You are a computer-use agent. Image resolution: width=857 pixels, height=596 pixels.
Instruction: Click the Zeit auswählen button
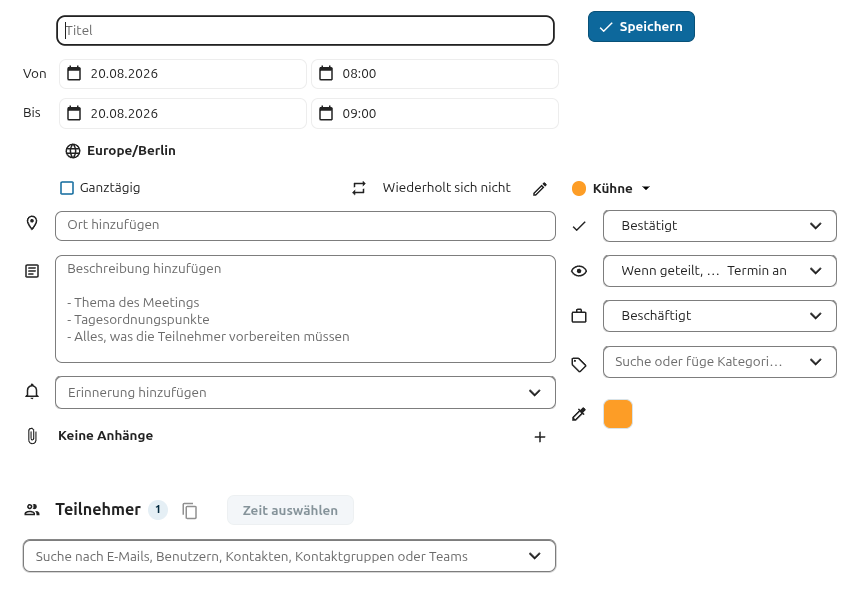290,510
